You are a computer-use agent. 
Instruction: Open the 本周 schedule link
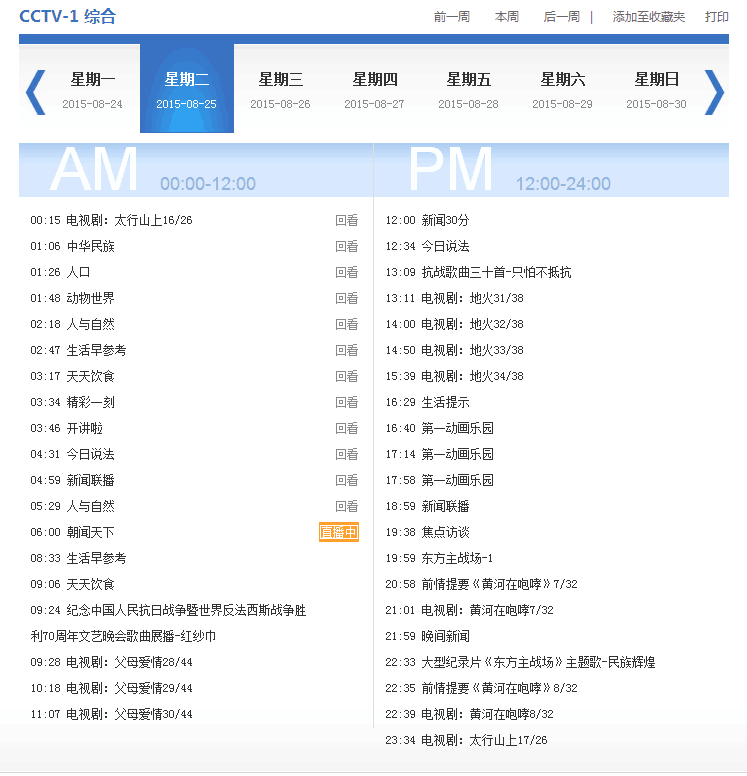506,17
